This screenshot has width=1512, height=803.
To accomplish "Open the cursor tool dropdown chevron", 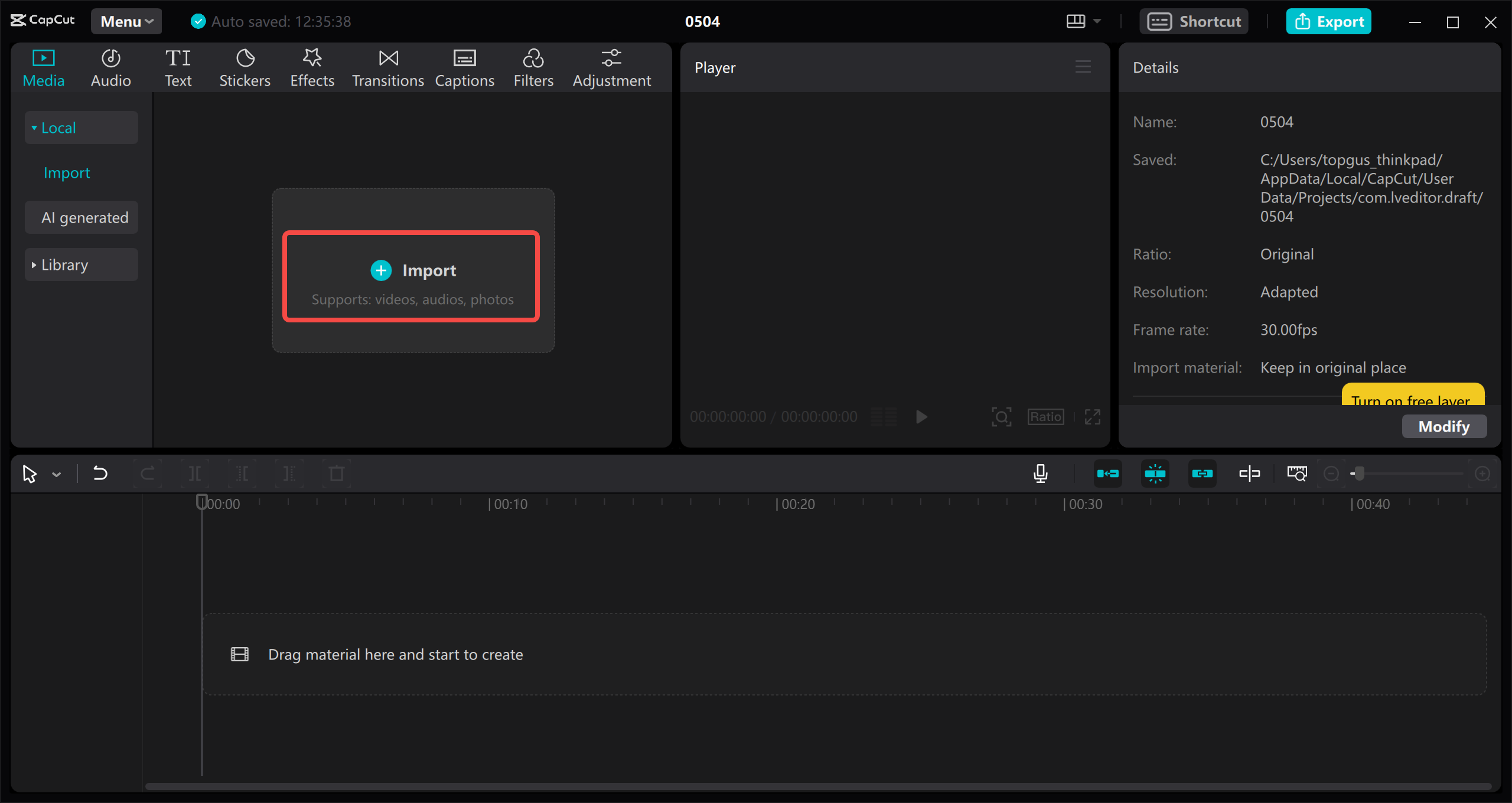I will coord(57,473).
